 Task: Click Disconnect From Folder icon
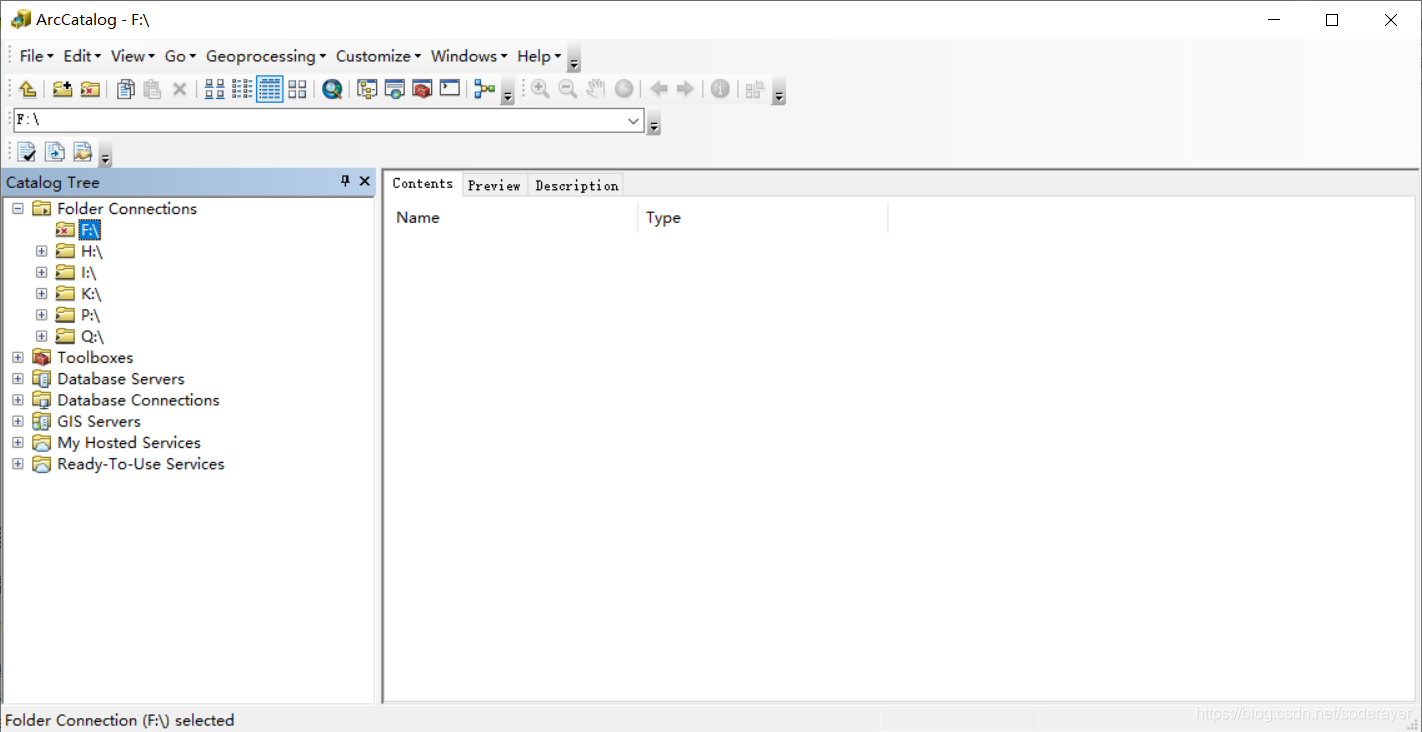click(x=90, y=89)
